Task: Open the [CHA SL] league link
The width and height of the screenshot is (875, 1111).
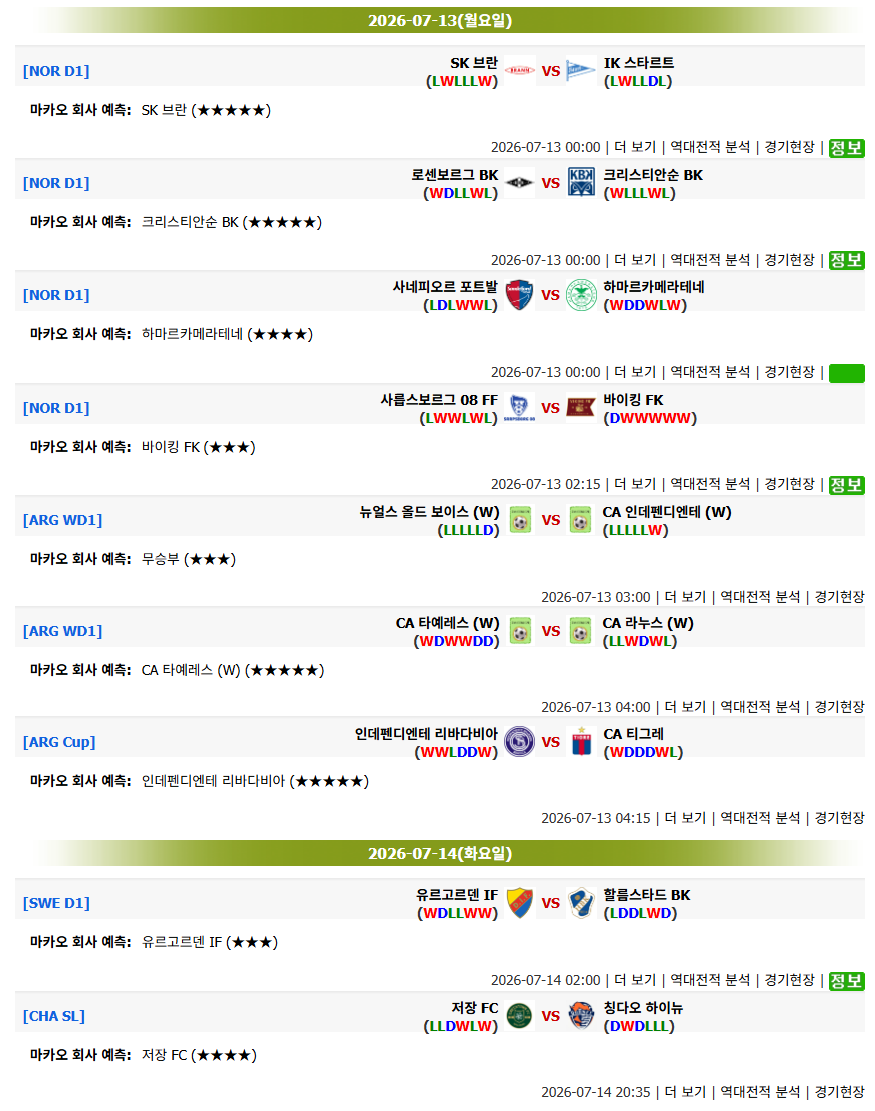Action: point(54,1015)
